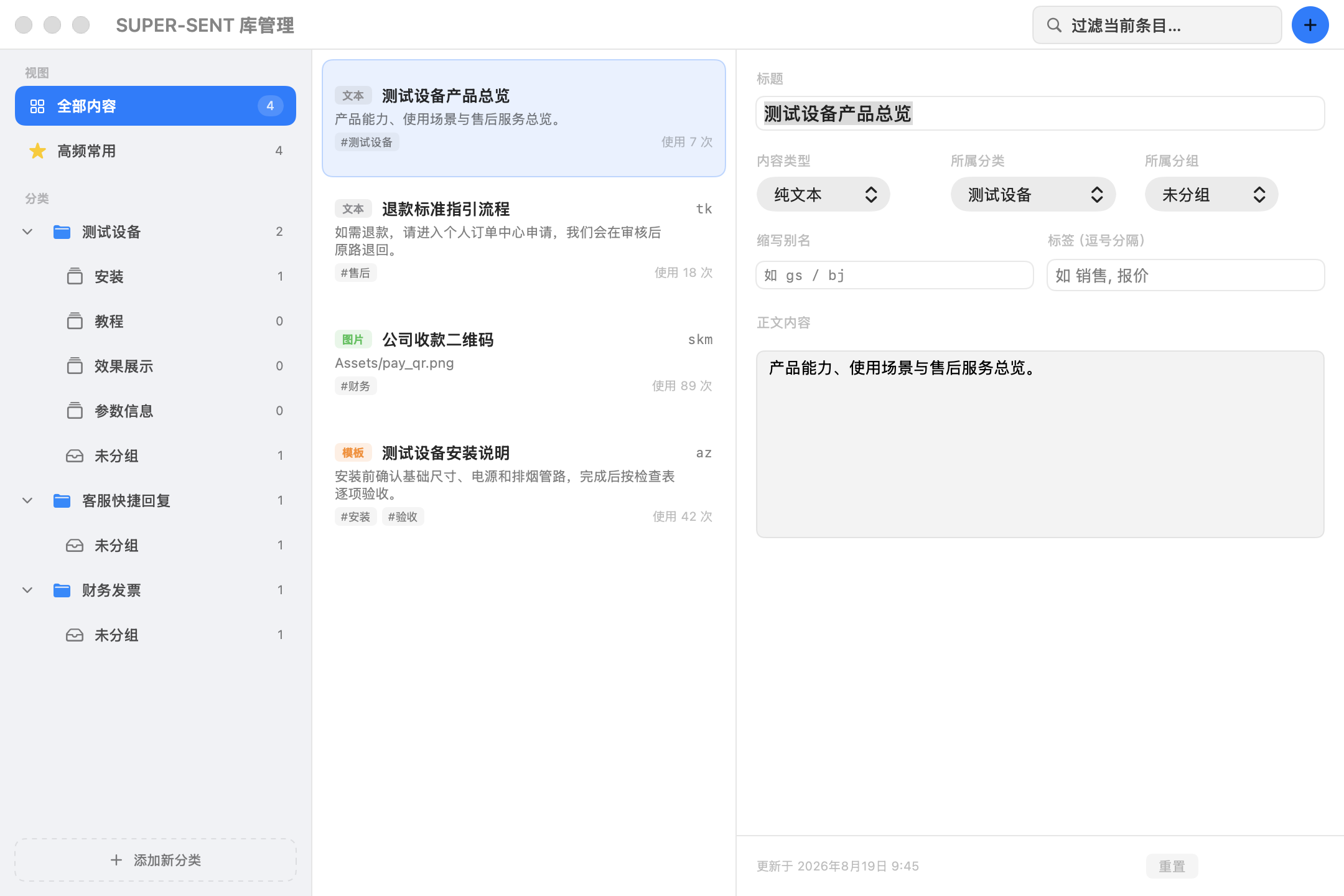Click the 标题 input field
Image resolution: width=1344 pixels, height=896 pixels.
(x=1040, y=113)
